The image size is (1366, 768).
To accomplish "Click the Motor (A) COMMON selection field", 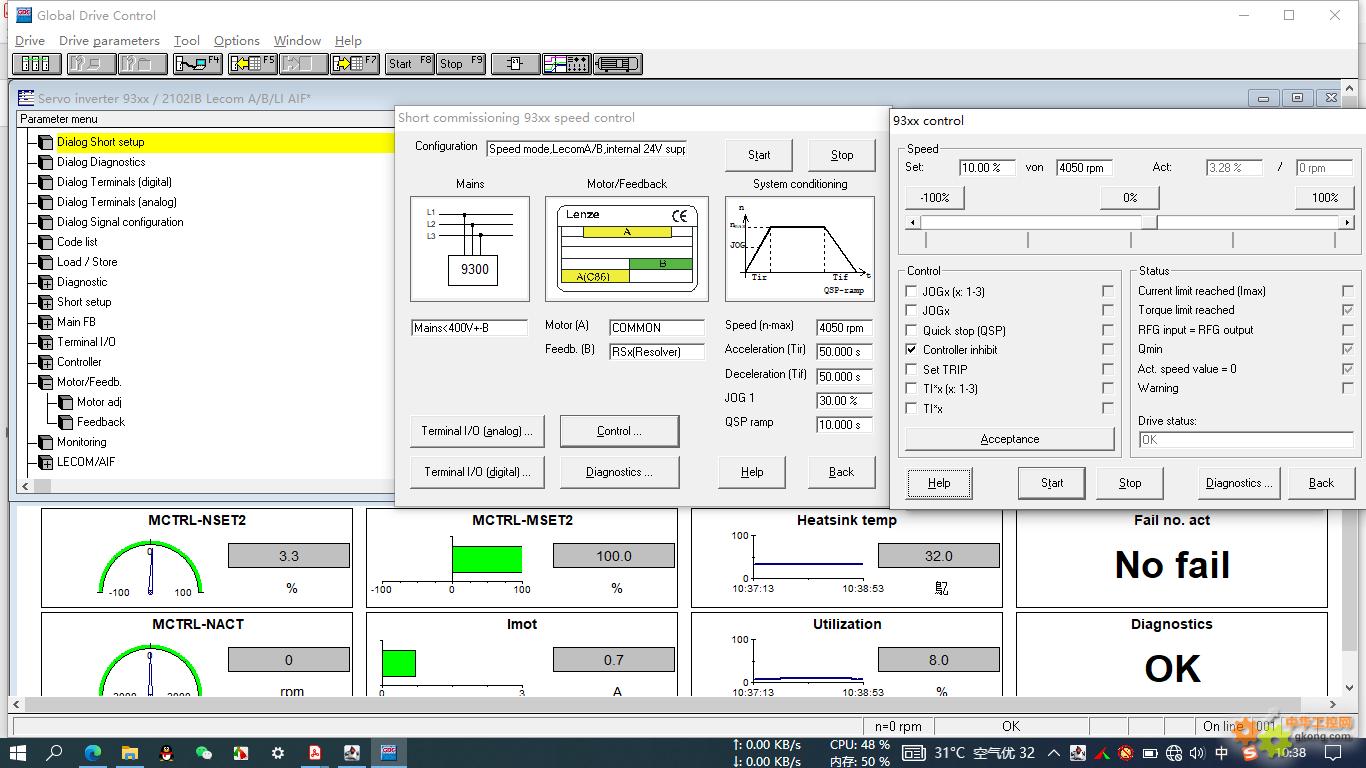I will point(657,327).
